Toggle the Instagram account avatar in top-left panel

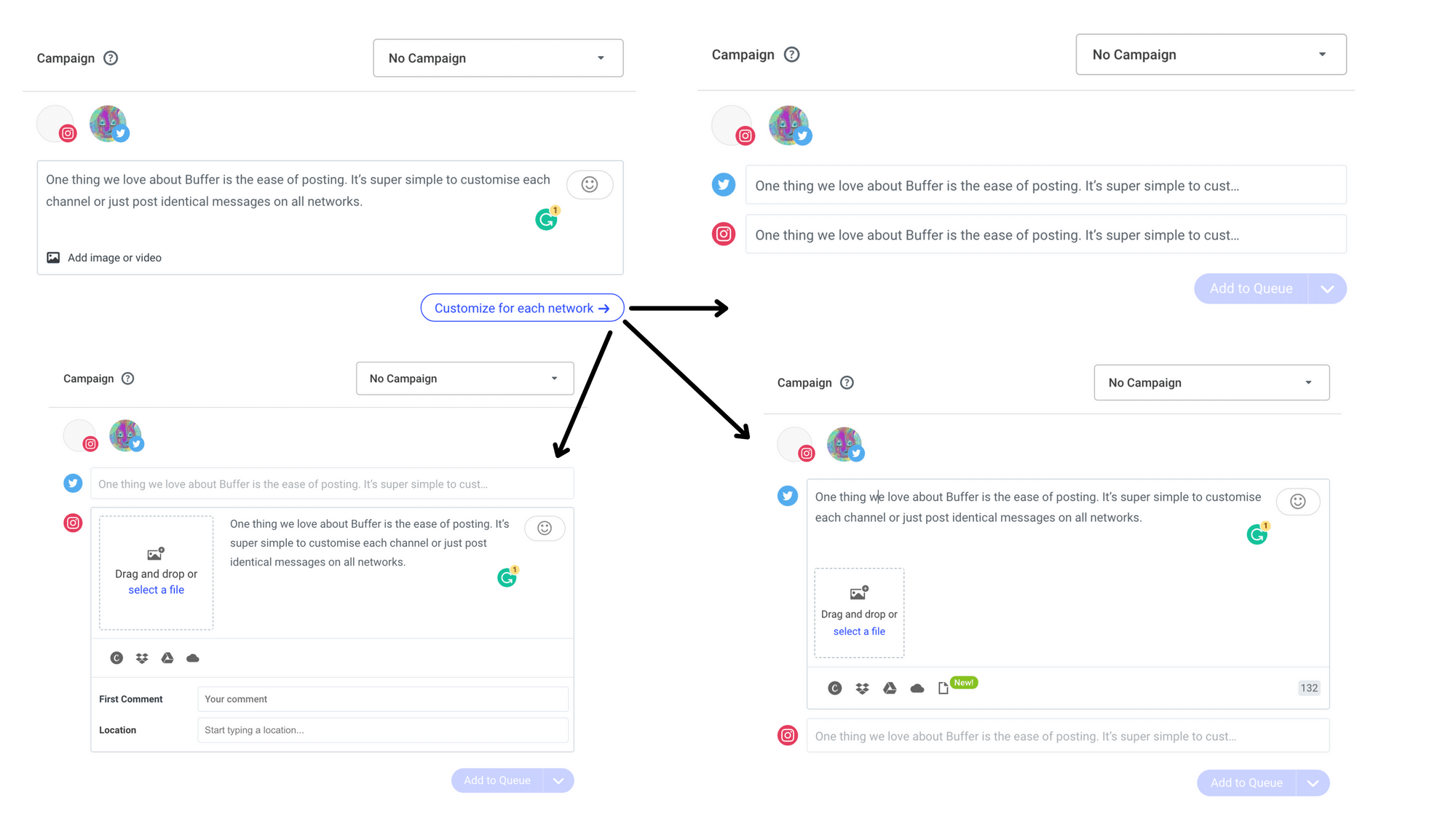coord(56,124)
